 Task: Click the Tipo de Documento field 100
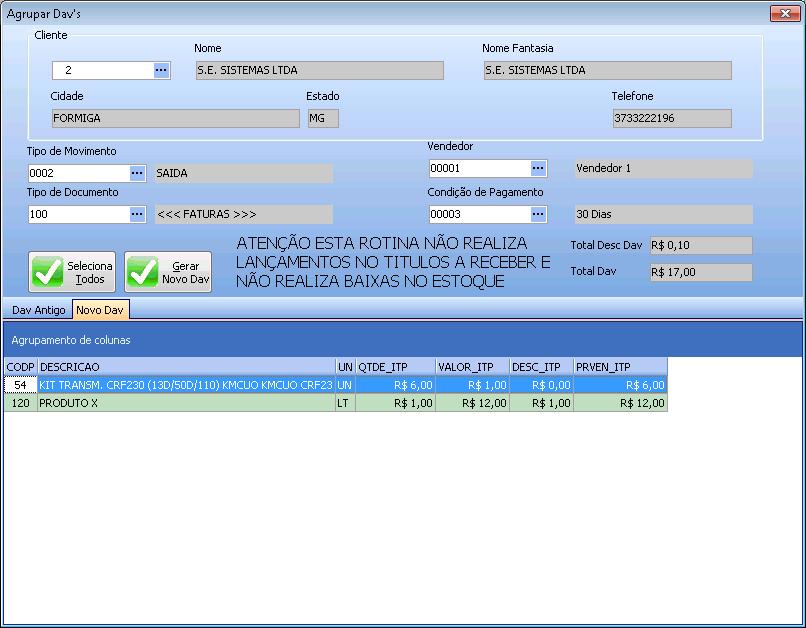point(77,214)
